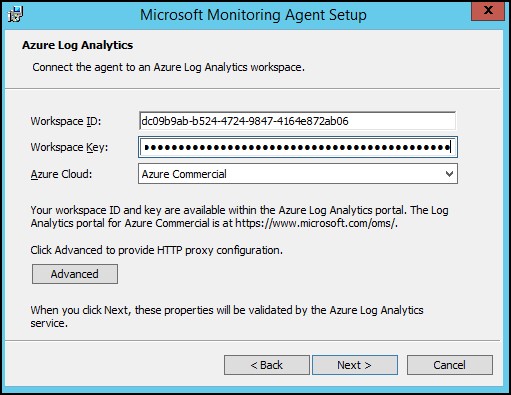The image size is (511, 395).
Task: Click into the Workspace ID text field
Action: (297, 121)
